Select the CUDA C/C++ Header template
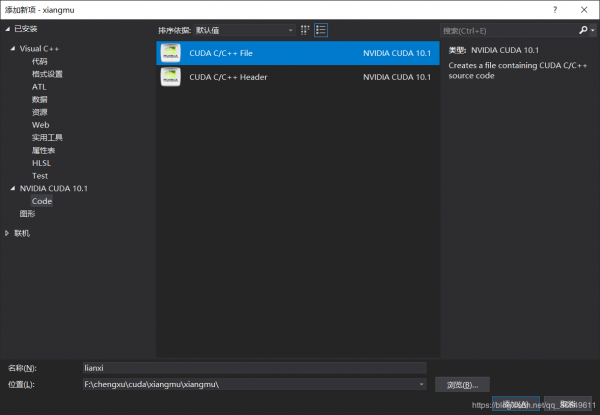 (298, 77)
